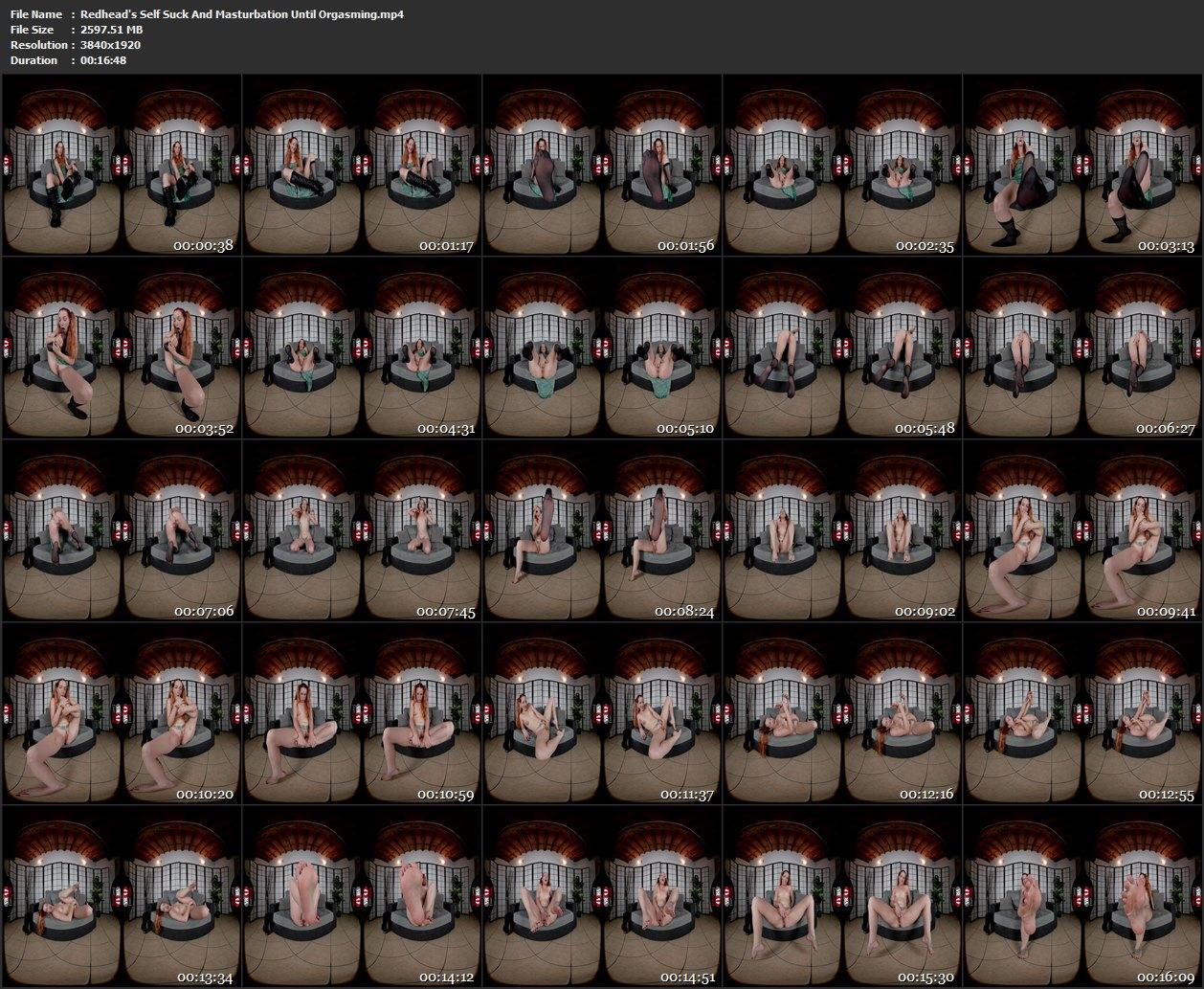Viewport: 1204px width, 989px height.
Task: Click the File Size value 2597.51 MB
Action: pyautogui.click(x=111, y=30)
